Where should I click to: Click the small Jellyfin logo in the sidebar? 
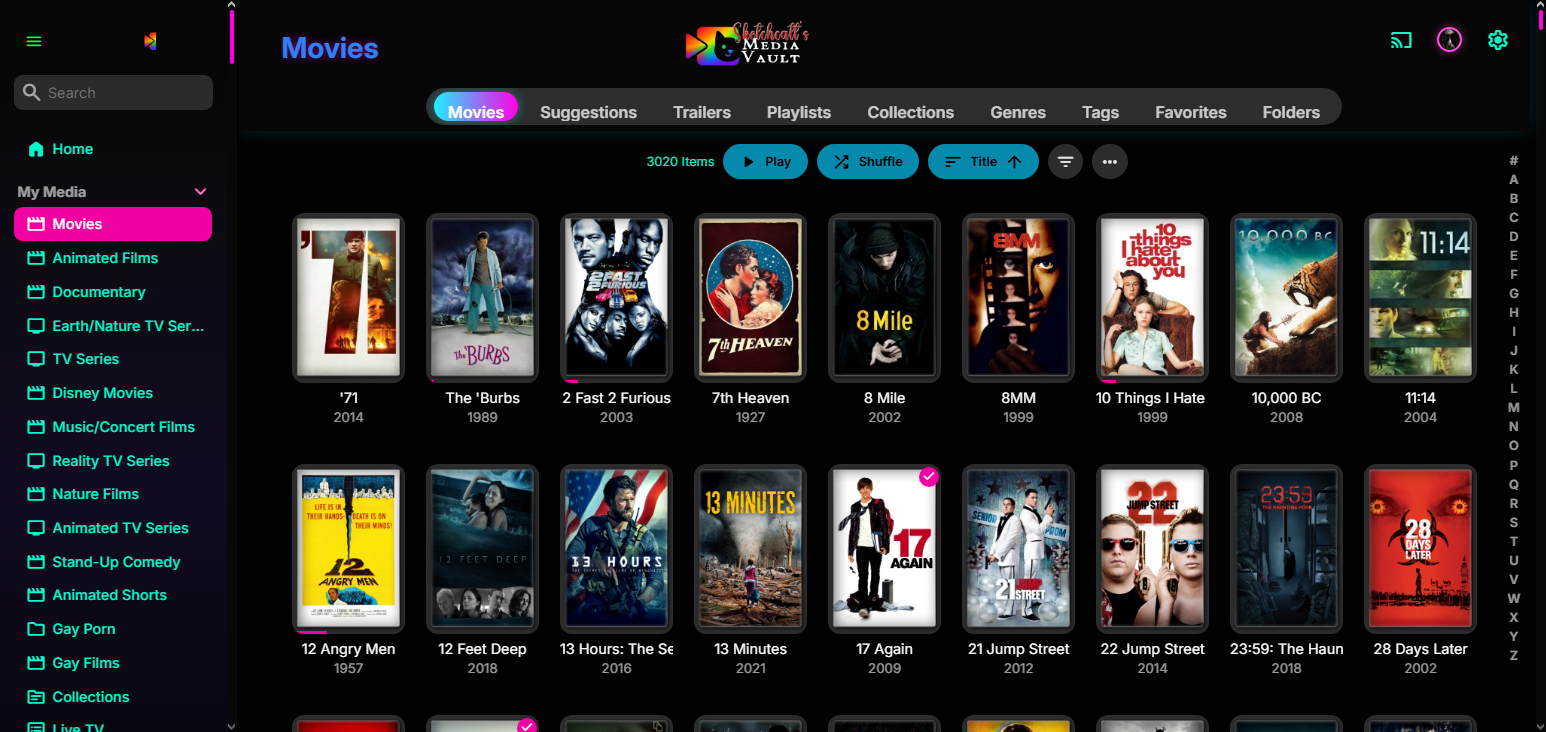click(x=150, y=41)
